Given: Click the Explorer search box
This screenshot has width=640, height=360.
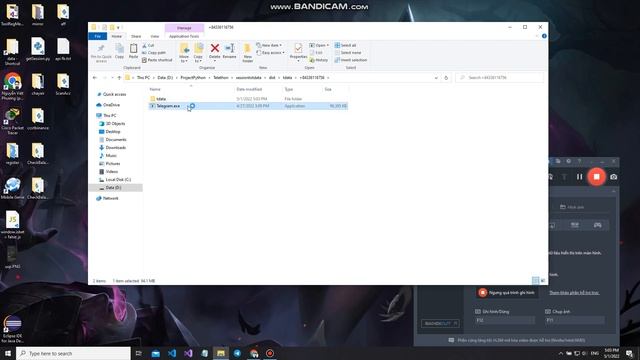Looking at the screenshot, I should 499,78.
